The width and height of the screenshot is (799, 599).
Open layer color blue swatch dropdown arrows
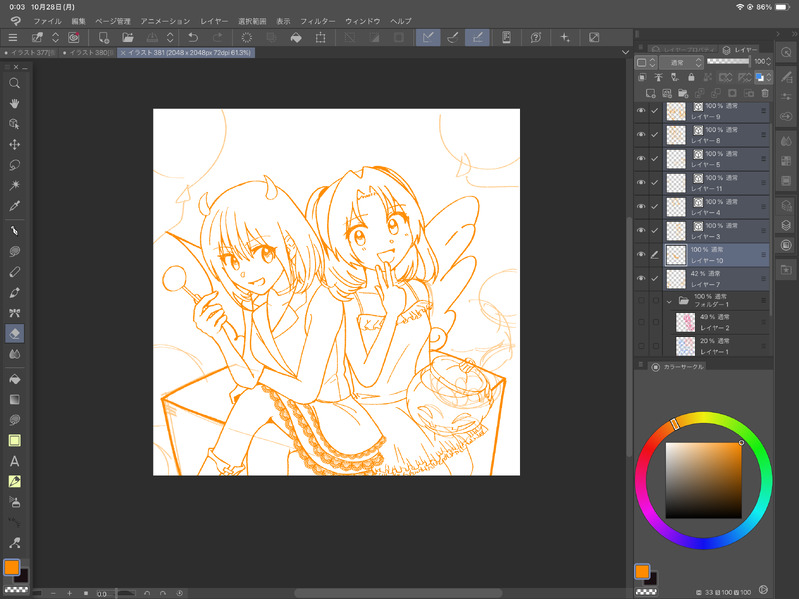tap(769, 77)
